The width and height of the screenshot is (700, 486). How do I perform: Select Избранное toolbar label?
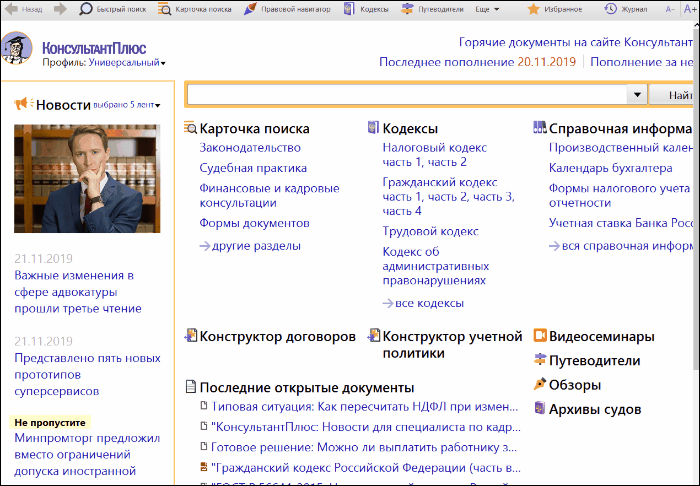[x=562, y=9]
